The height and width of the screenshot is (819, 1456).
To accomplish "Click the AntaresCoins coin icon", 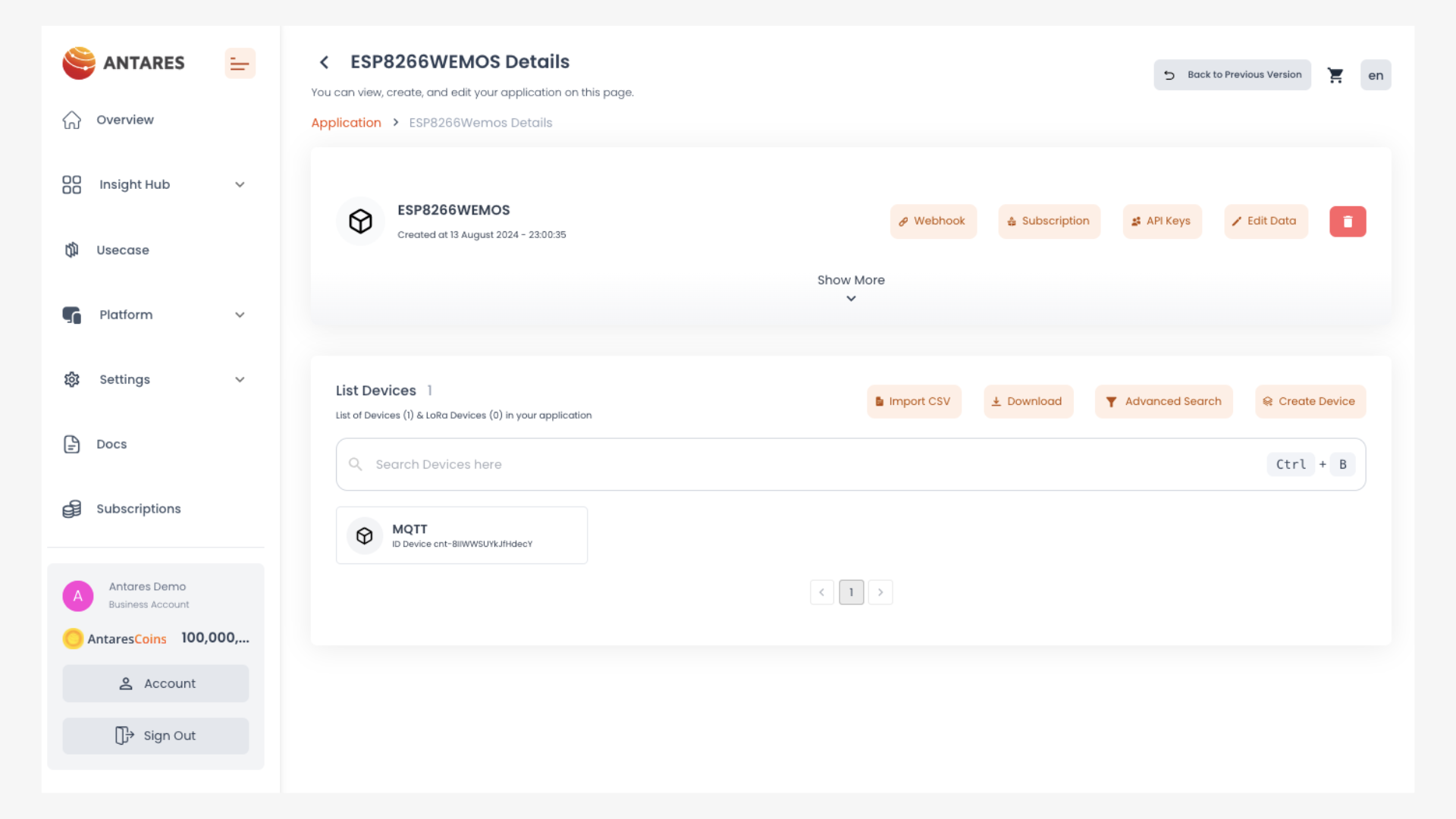I will 73,639.
